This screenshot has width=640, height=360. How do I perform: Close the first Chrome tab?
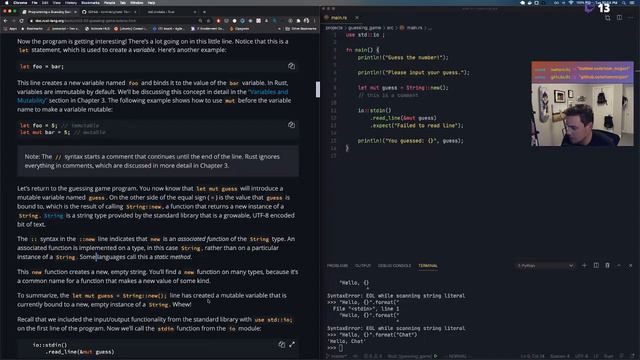click(x=75, y=12)
